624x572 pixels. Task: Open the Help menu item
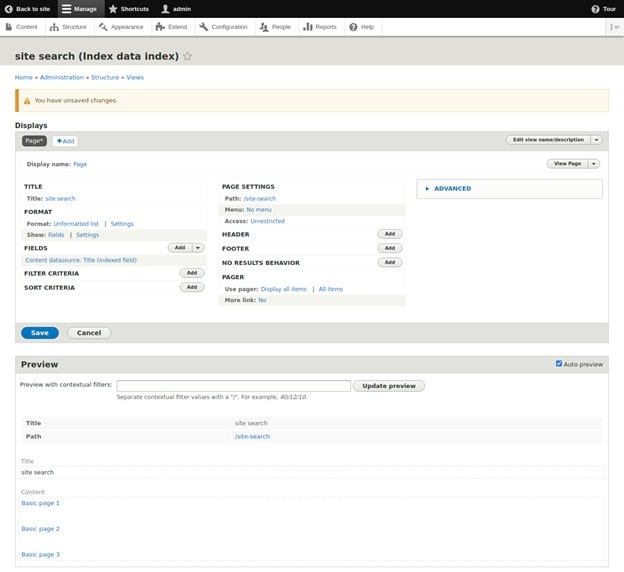tap(353, 27)
